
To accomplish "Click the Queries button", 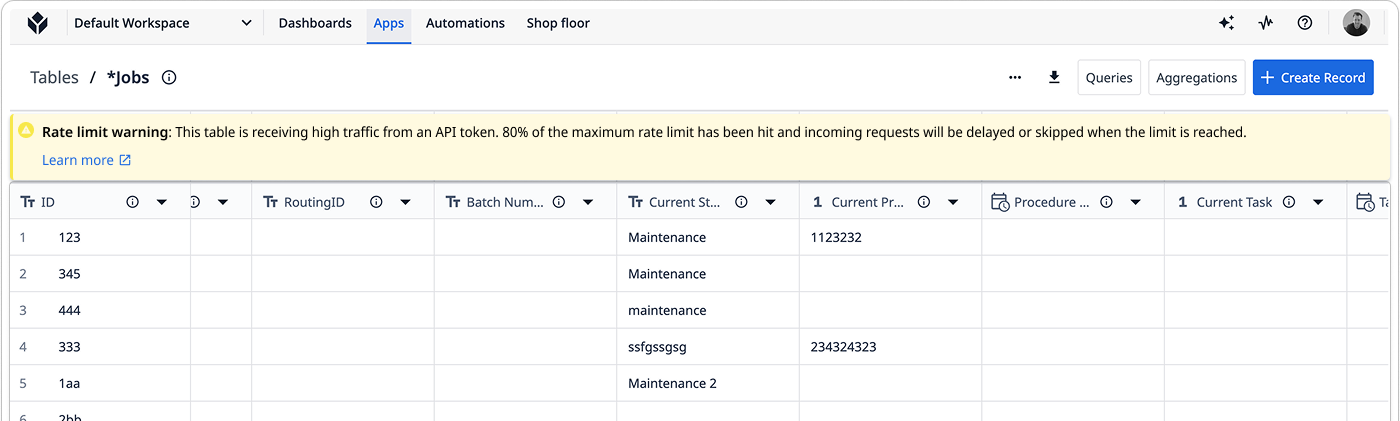I will [x=1109, y=77].
